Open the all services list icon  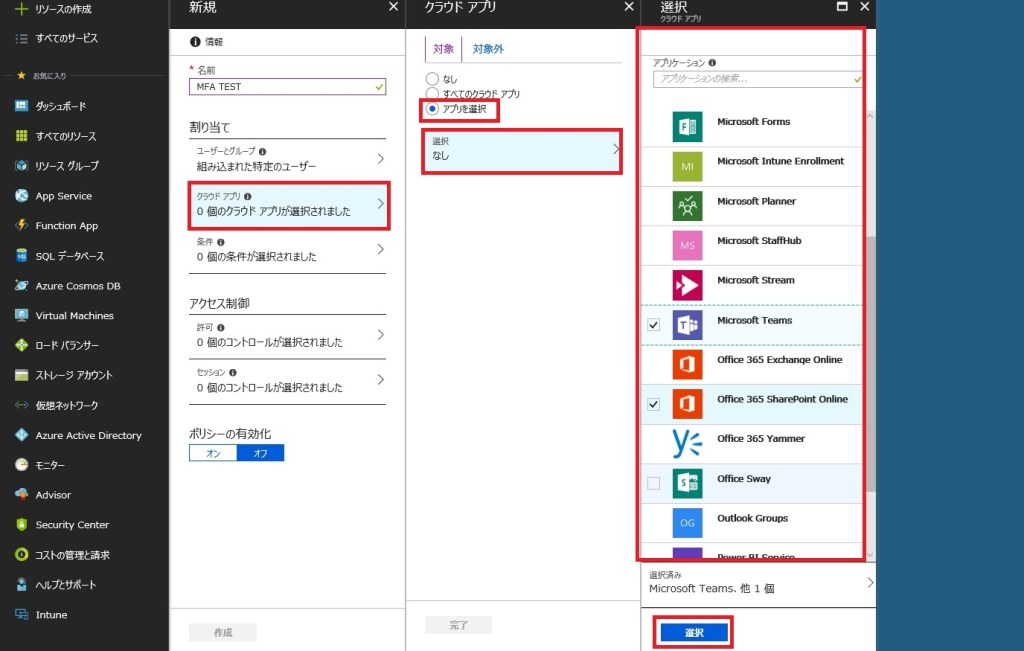pos(22,38)
